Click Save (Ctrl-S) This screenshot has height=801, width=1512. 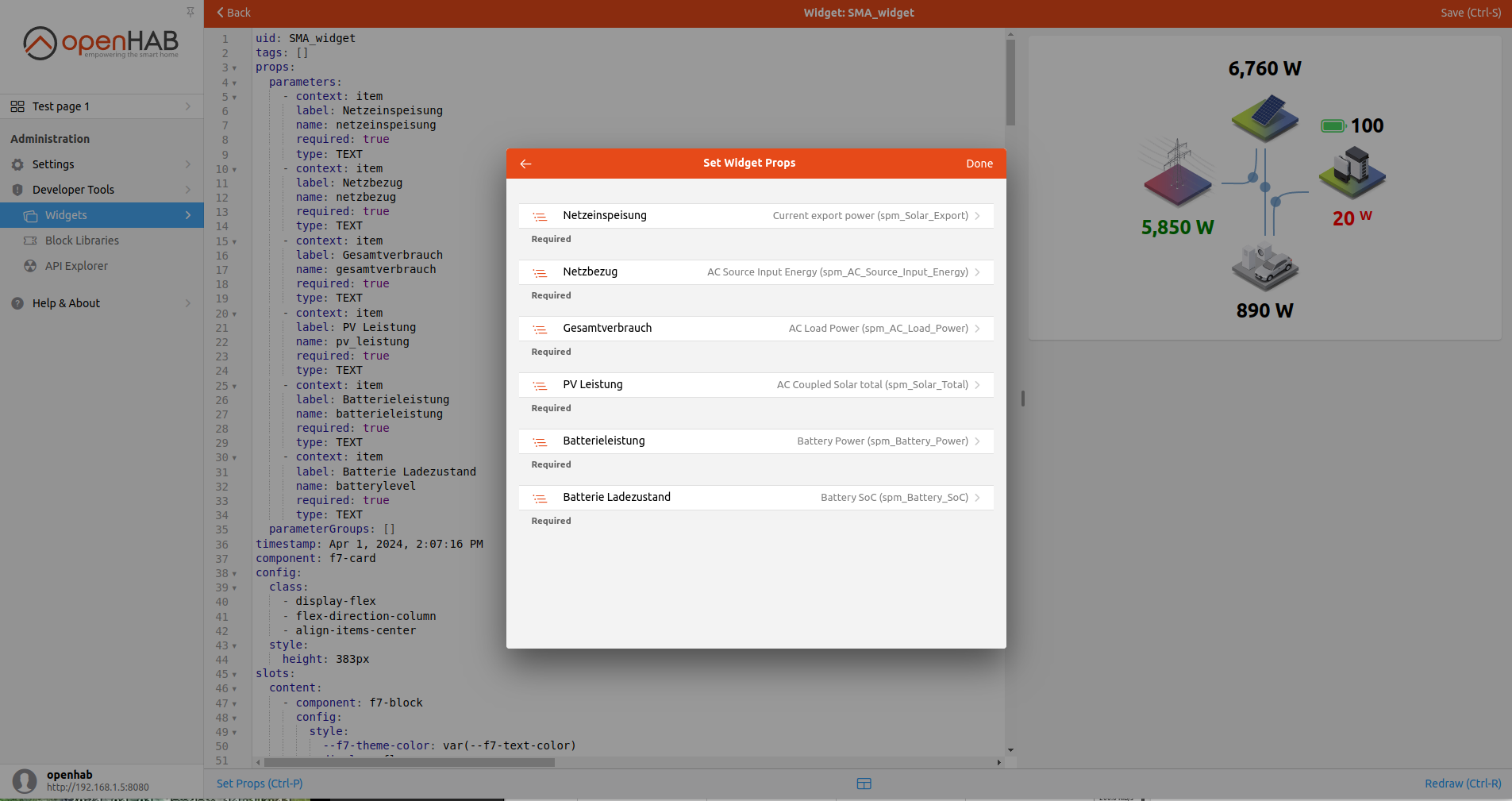pos(1471,13)
